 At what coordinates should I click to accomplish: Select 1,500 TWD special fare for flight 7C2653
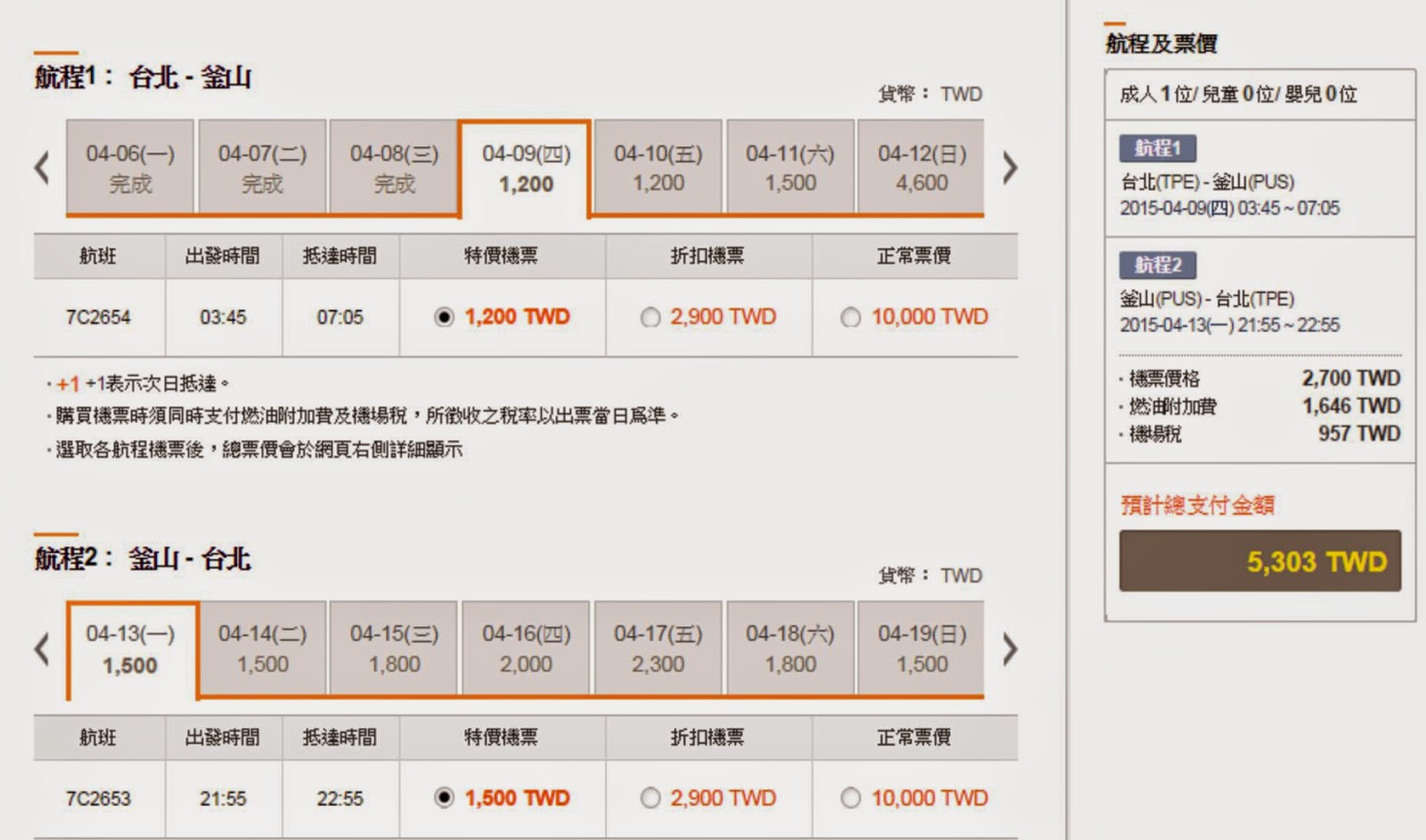point(444,798)
